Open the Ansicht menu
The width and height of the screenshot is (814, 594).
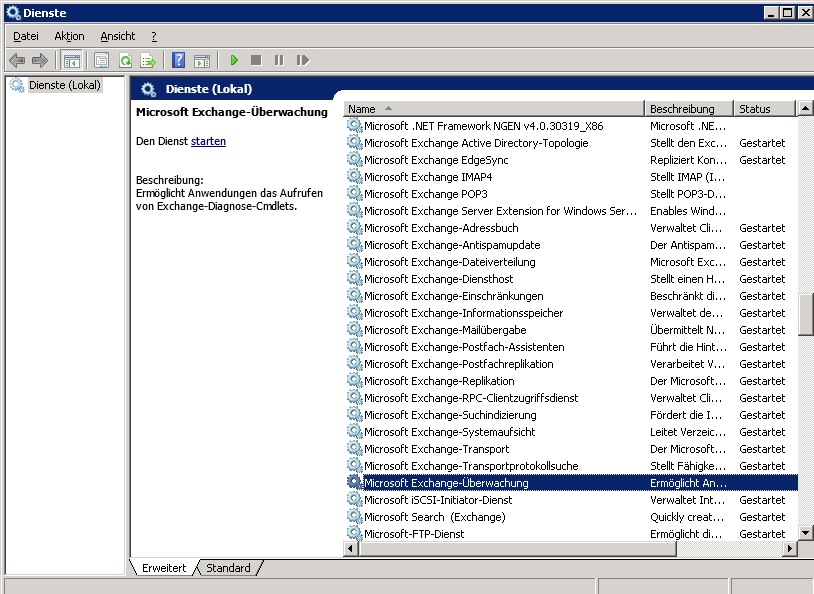click(118, 36)
